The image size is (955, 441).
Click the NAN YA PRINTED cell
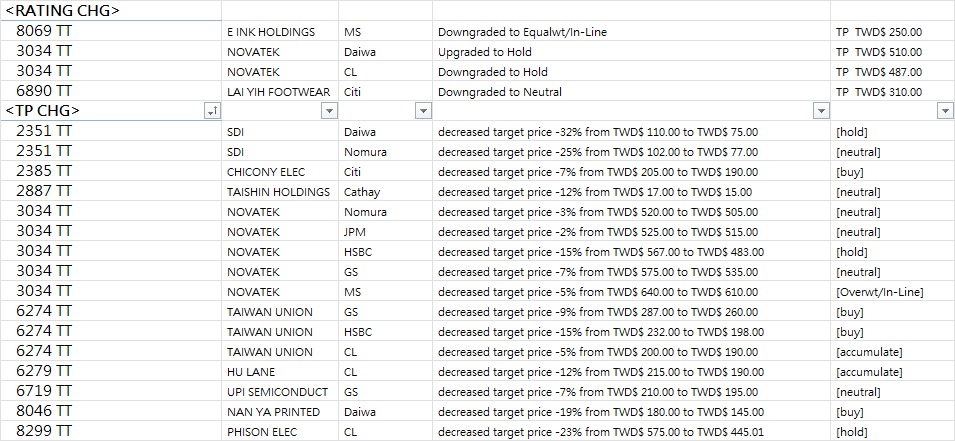coord(280,412)
